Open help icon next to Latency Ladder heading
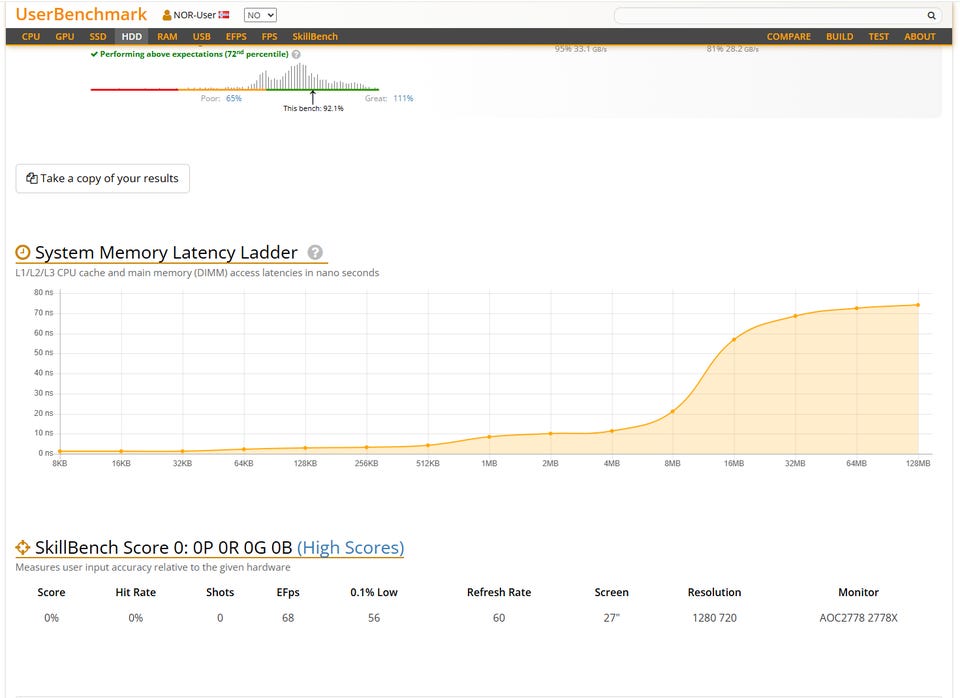The image size is (960, 698). pos(315,252)
